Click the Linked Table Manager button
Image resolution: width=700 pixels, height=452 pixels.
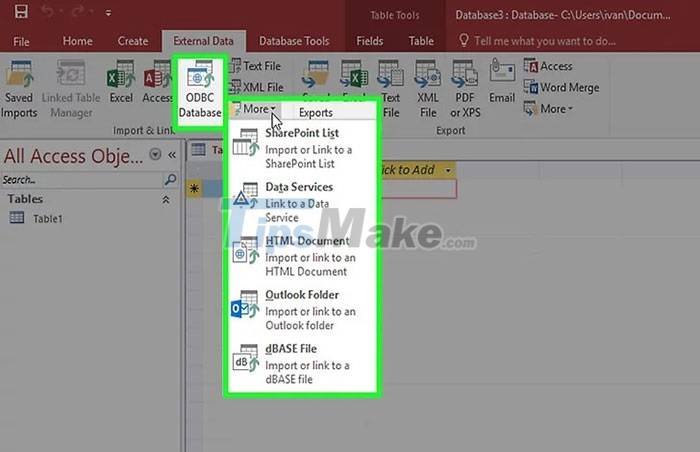[x=71, y=89]
